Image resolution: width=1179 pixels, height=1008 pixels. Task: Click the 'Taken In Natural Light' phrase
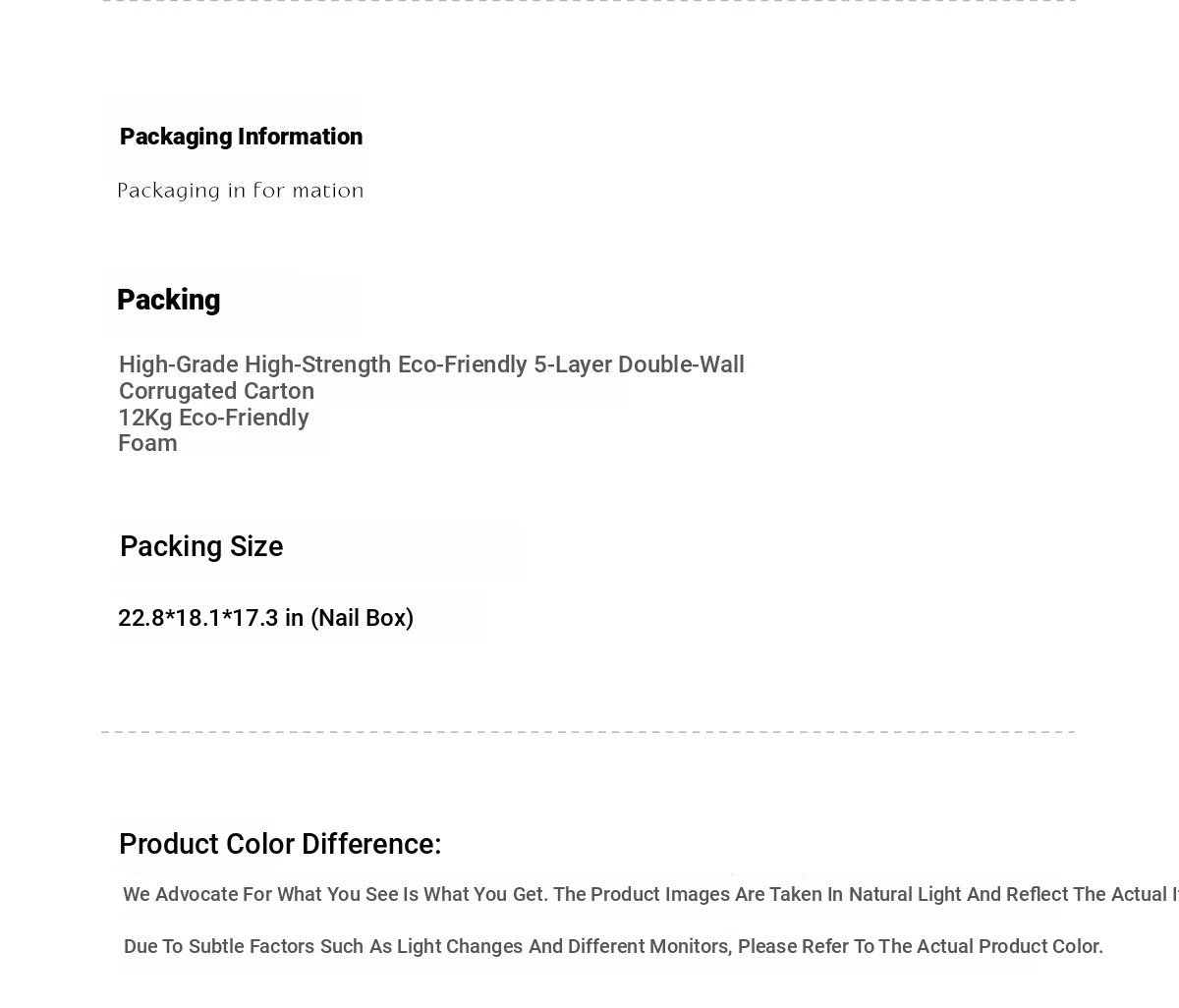pos(865,894)
